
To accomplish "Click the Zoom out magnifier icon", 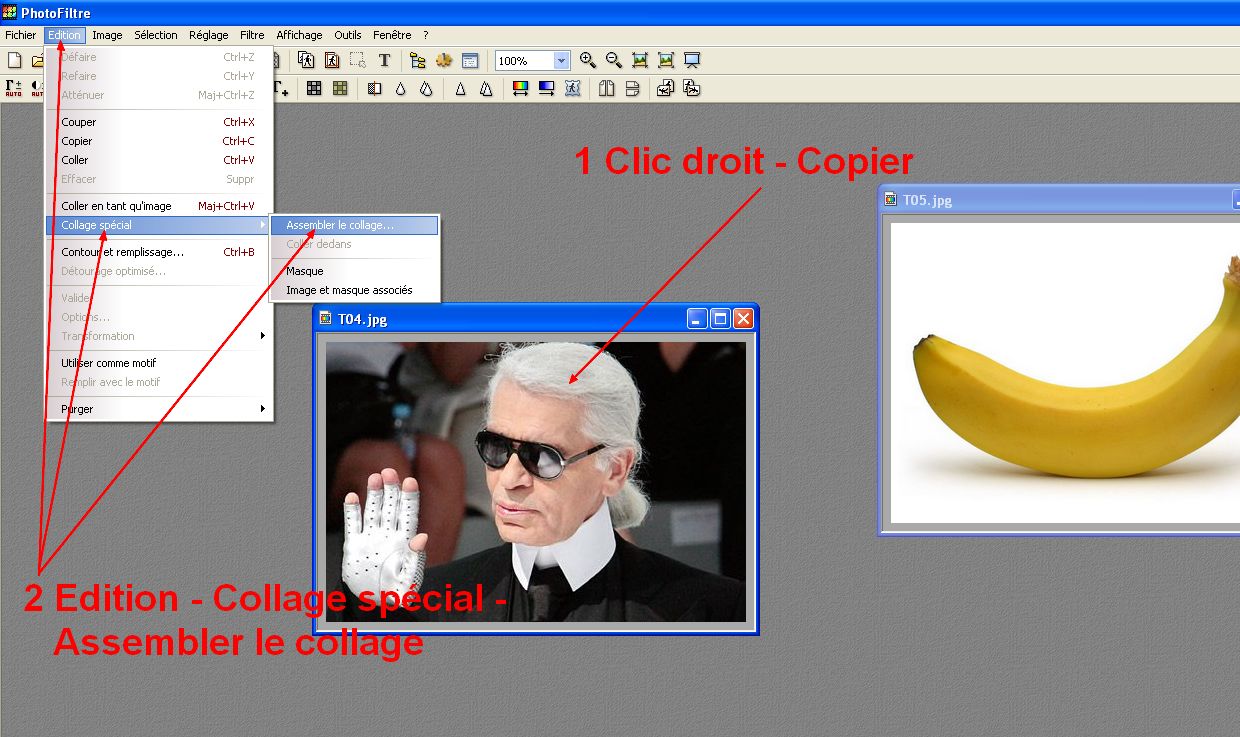I will point(614,61).
